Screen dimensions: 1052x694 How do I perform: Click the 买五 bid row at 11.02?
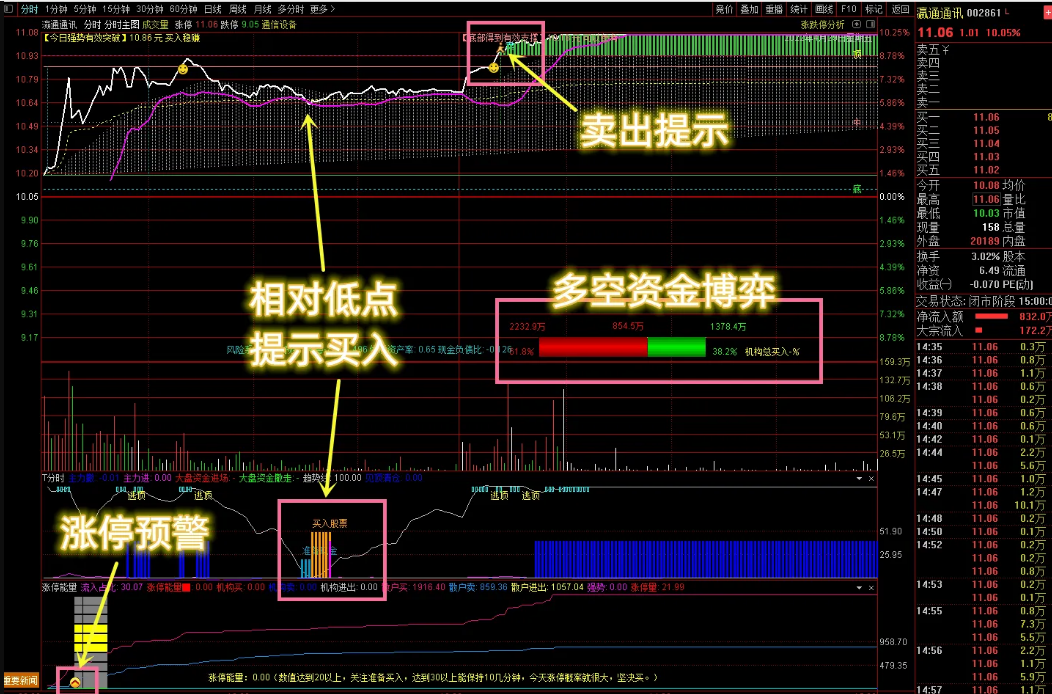pyautogui.click(x=984, y=170)
